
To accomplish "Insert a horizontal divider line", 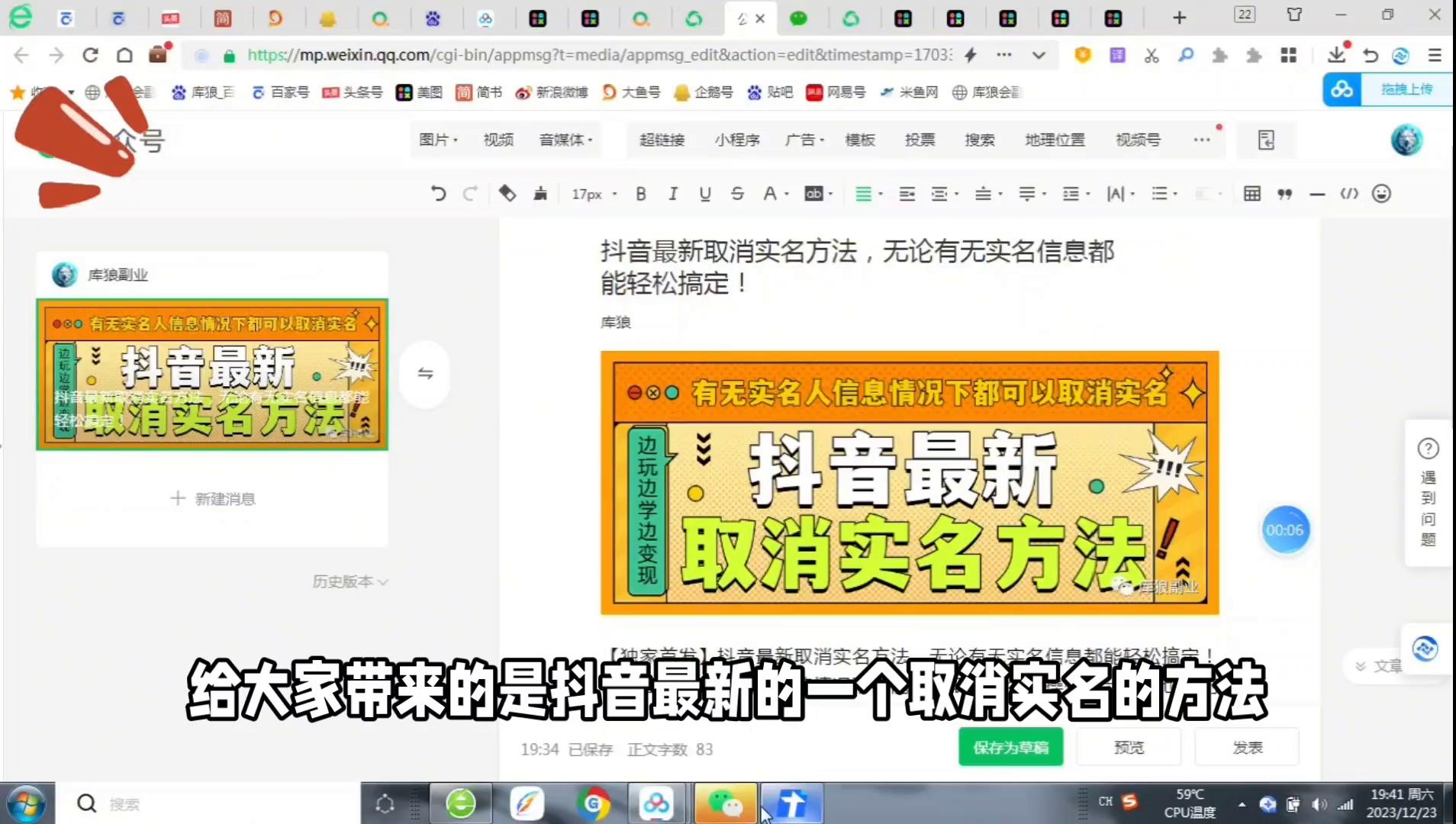I will click(1317, 194).
